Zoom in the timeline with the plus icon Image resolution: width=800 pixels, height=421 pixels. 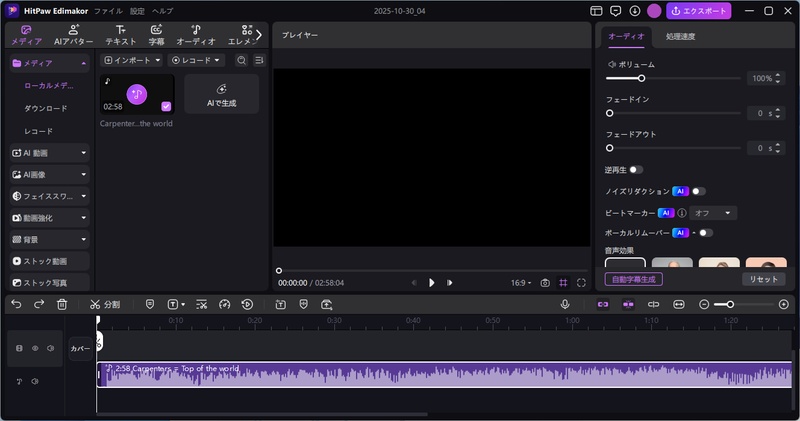click(x=784, y=305)
